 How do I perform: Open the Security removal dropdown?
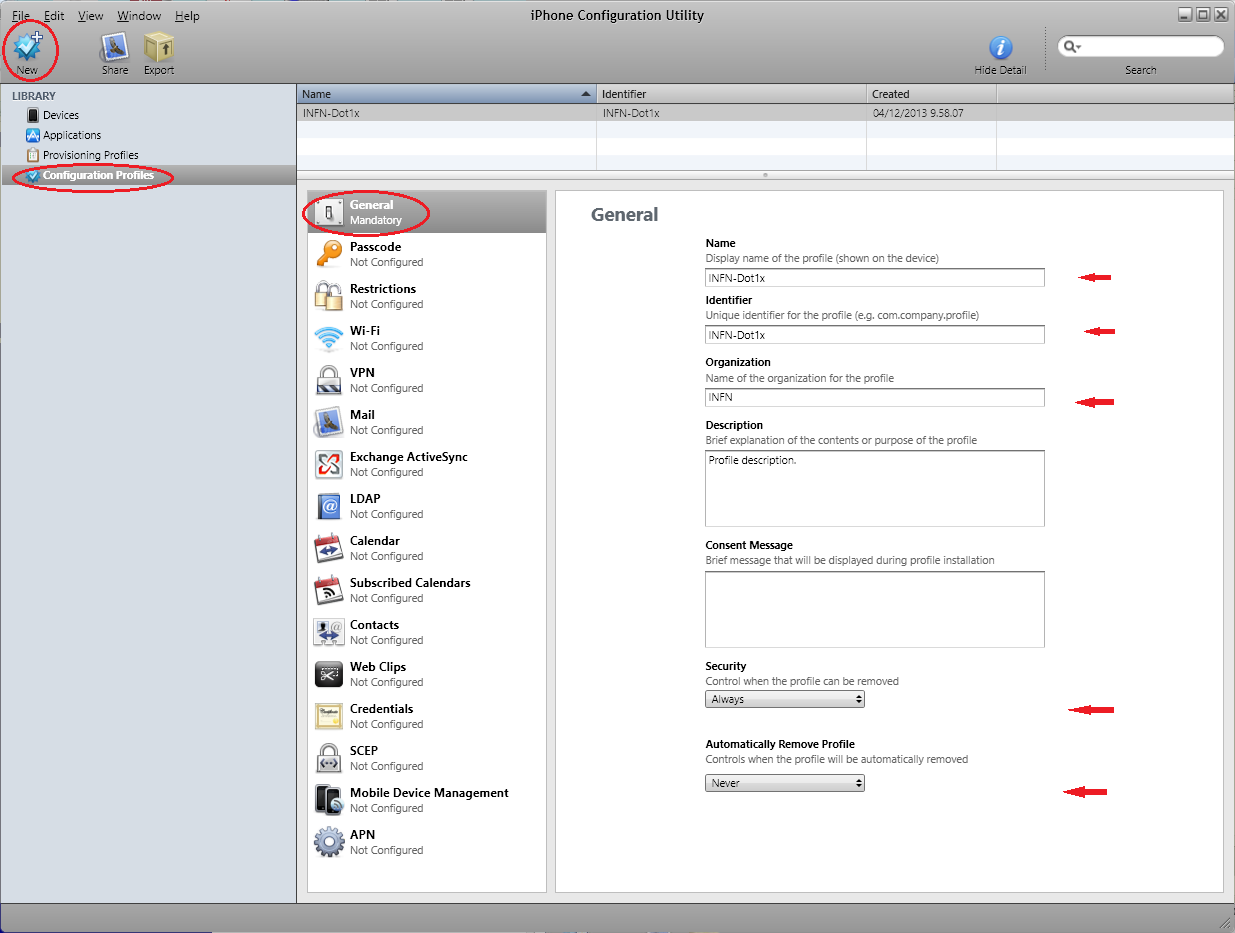click(x=785, y=699)
